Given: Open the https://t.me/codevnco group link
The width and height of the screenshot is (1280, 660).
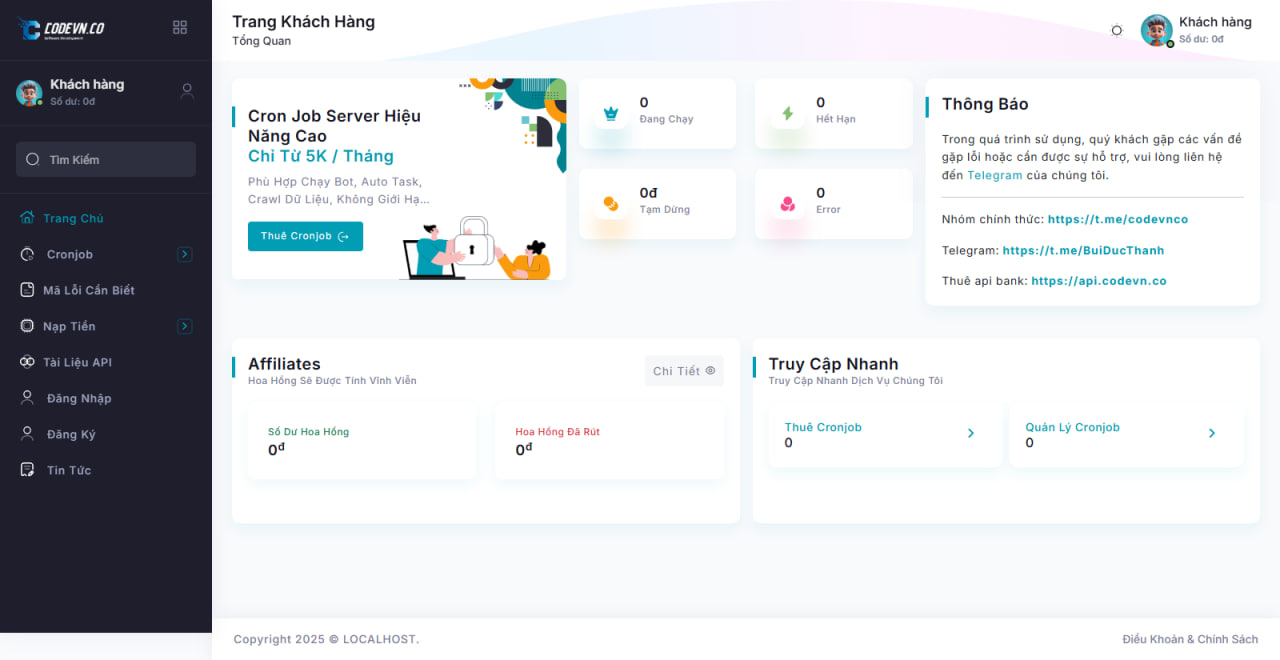Looking at the screenshot, I should point(1117,219).
